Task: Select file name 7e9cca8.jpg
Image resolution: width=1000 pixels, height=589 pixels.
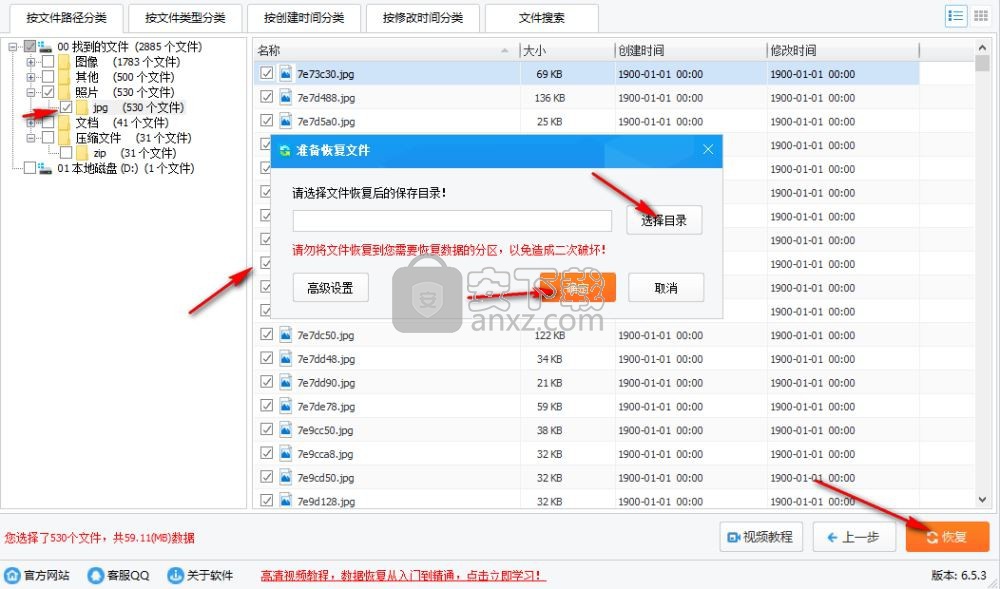Action: [x=325, y=454]
